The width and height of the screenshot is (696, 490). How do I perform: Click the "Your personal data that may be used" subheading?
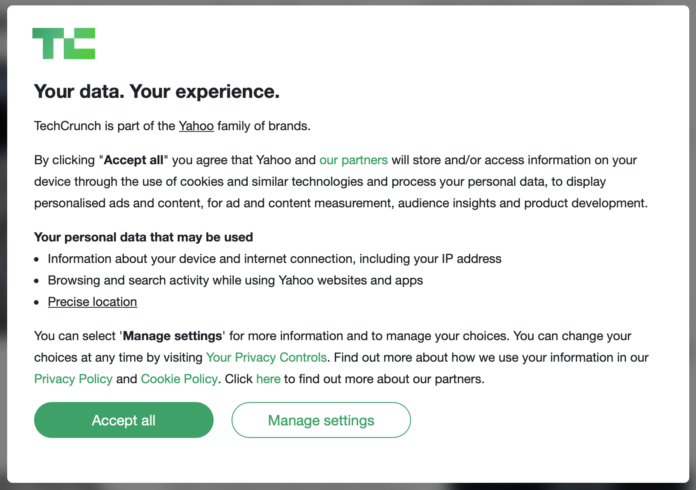pyautogui.click(x=143, y=237)
